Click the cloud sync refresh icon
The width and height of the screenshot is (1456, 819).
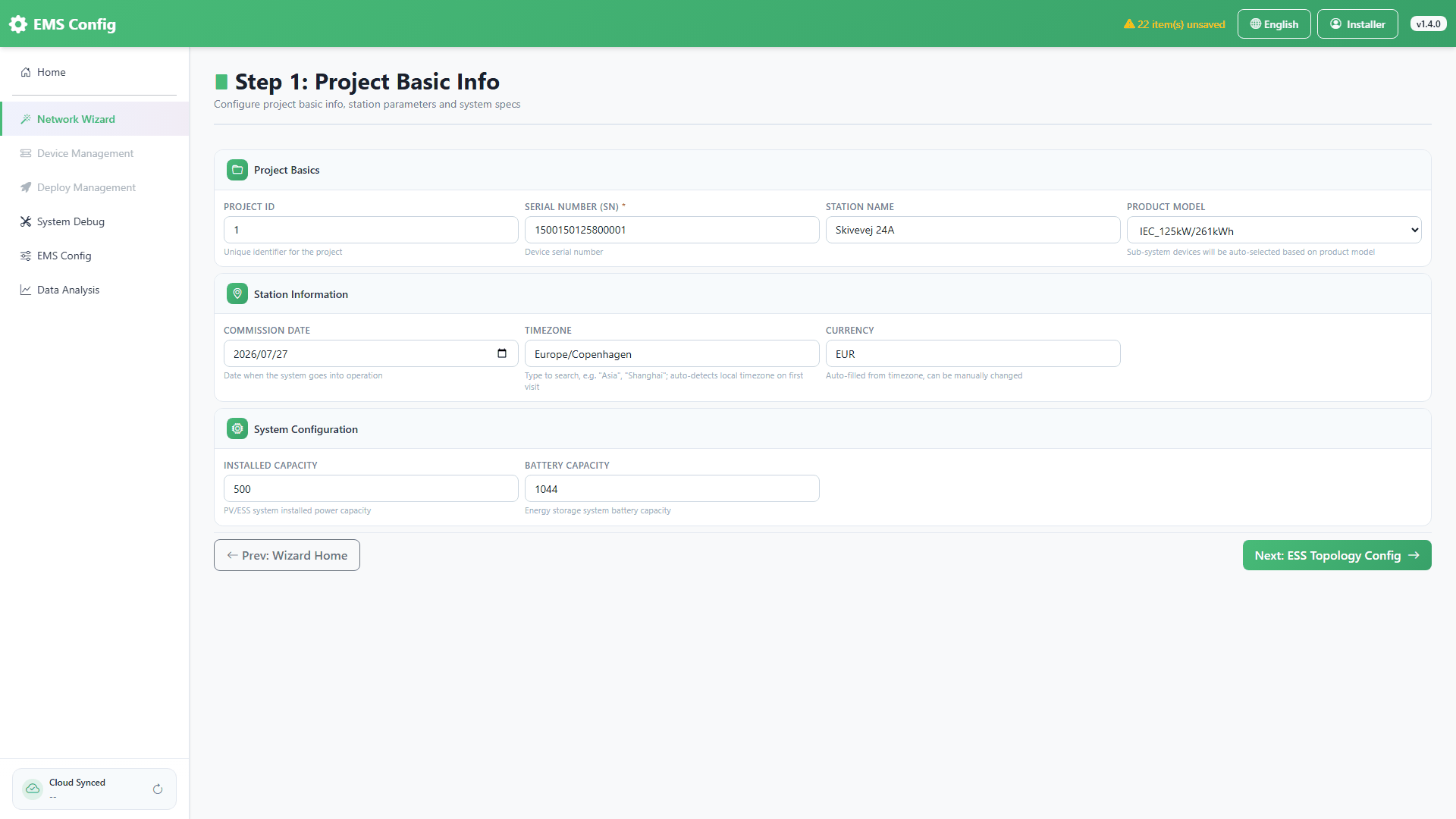point(158,789)
